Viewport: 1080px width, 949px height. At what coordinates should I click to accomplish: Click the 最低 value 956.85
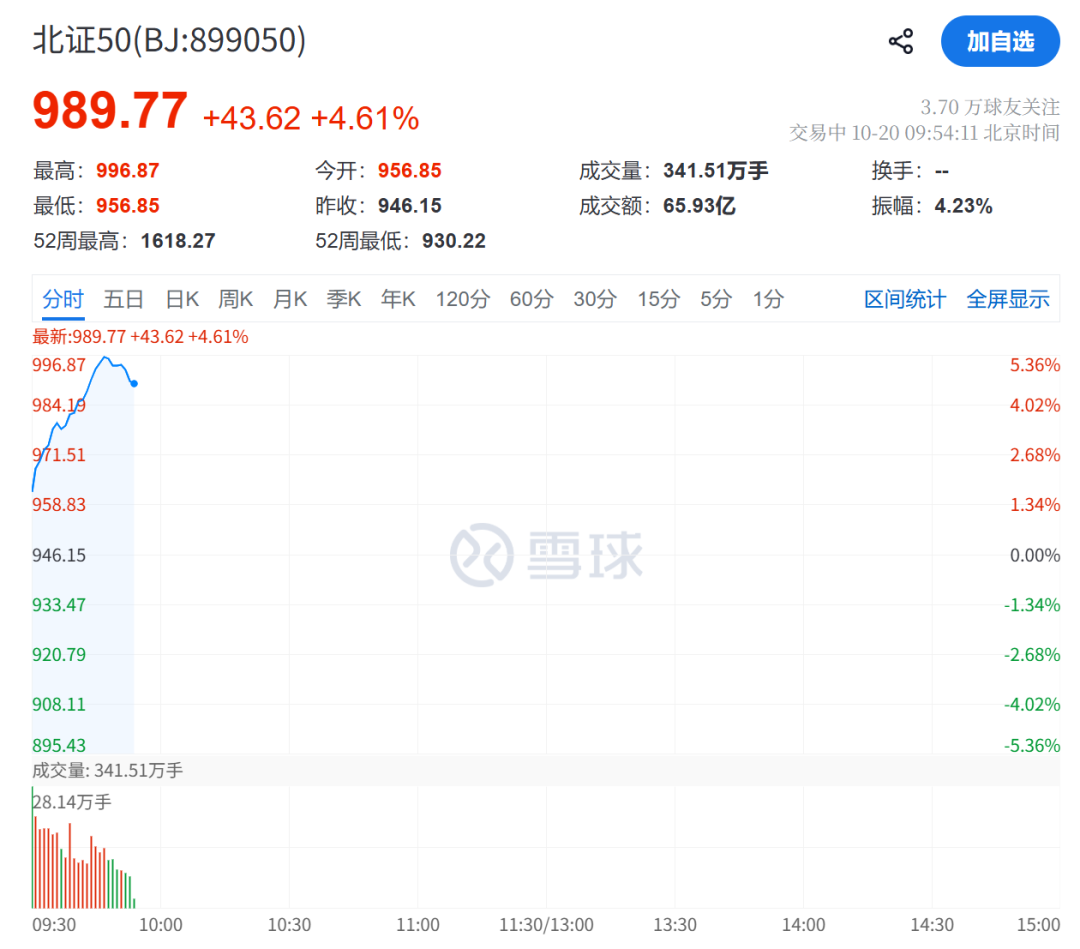point(128,205)
